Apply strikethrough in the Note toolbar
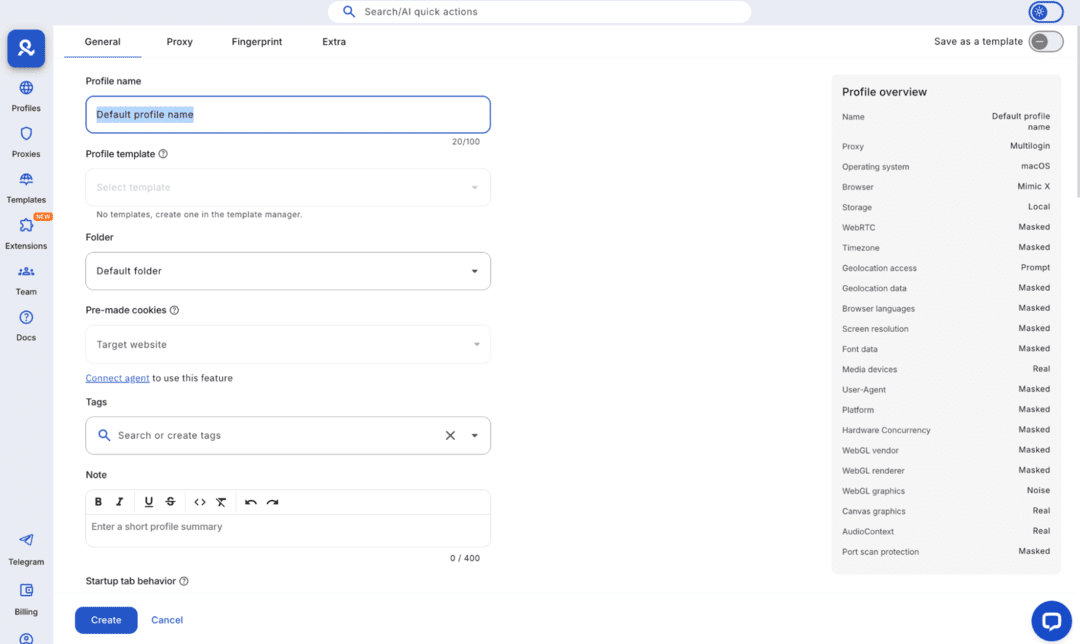The image size is (1080, 644). tap(170, 502)
